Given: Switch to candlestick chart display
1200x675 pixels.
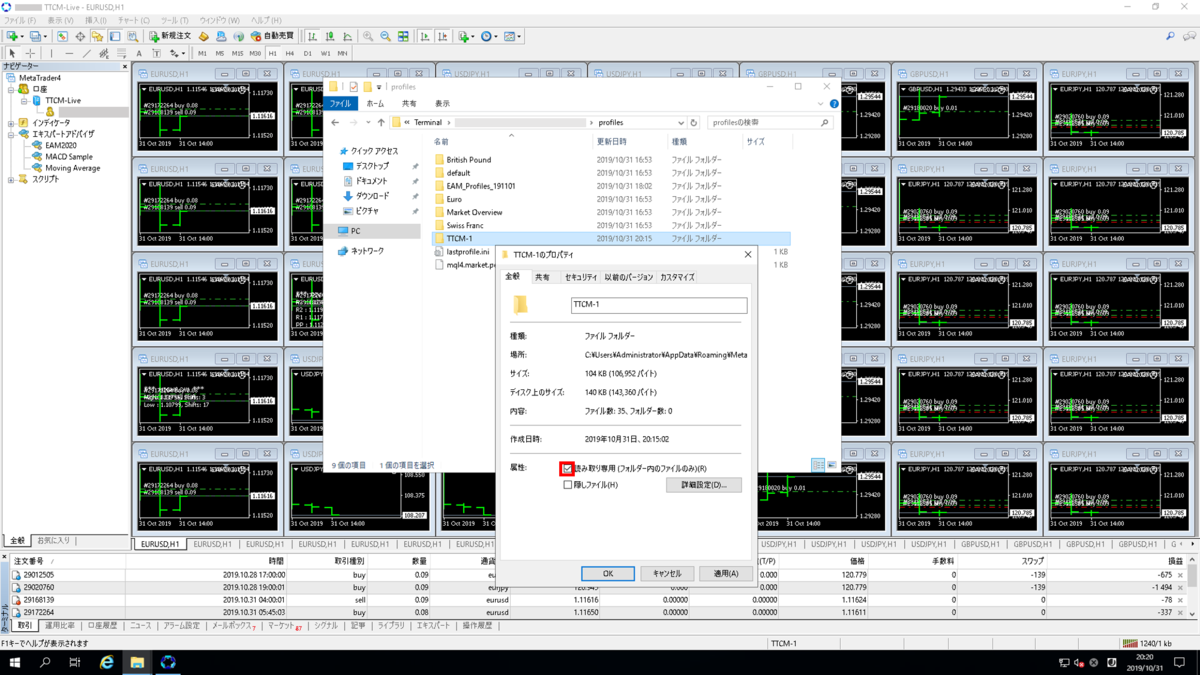Looking at the screenshot, I should click(330, 36).
